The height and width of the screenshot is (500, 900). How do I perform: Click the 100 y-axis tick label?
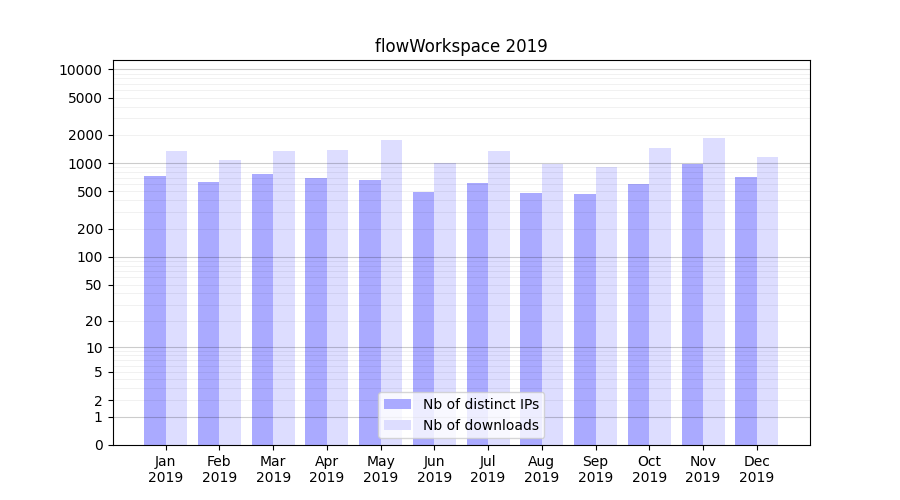click(x=90, y=257)
